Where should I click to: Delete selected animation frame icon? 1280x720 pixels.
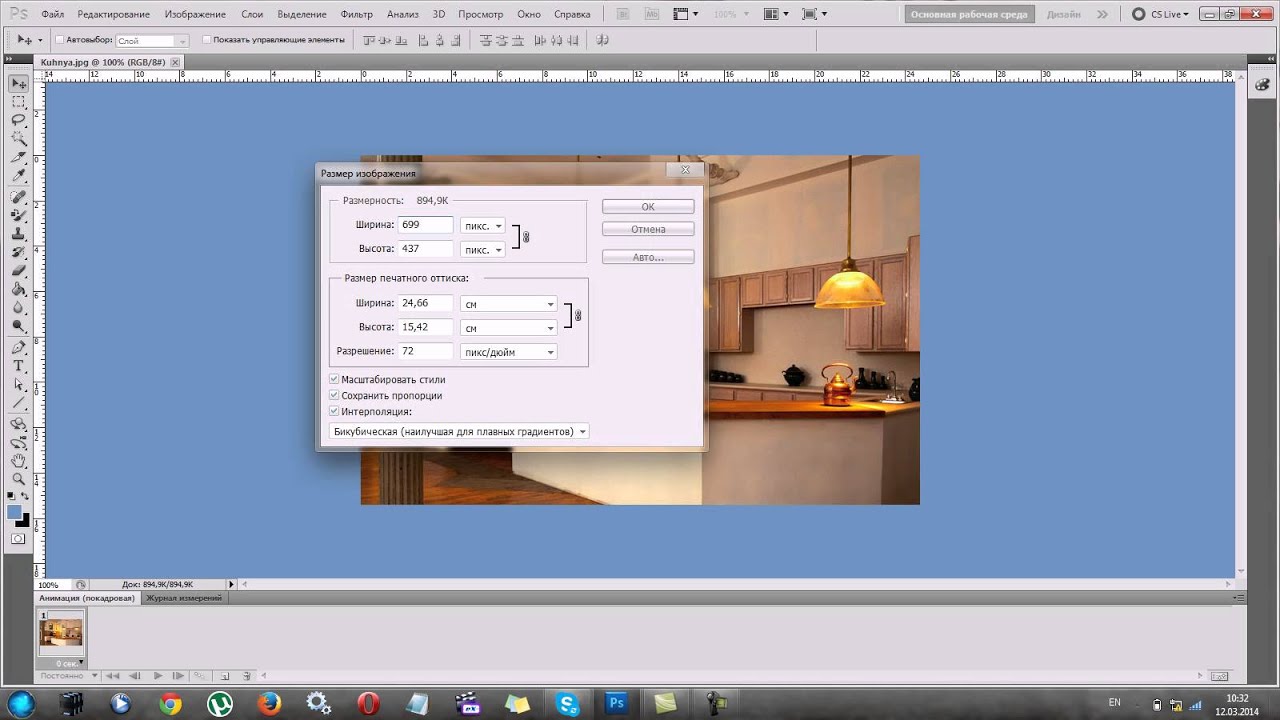[246, 676]
